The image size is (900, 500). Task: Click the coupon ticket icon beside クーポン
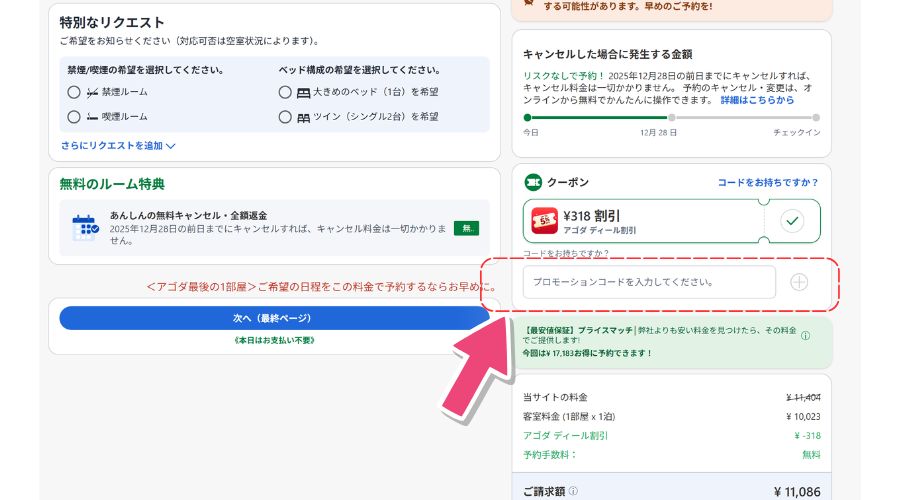(x=533, y=182)
